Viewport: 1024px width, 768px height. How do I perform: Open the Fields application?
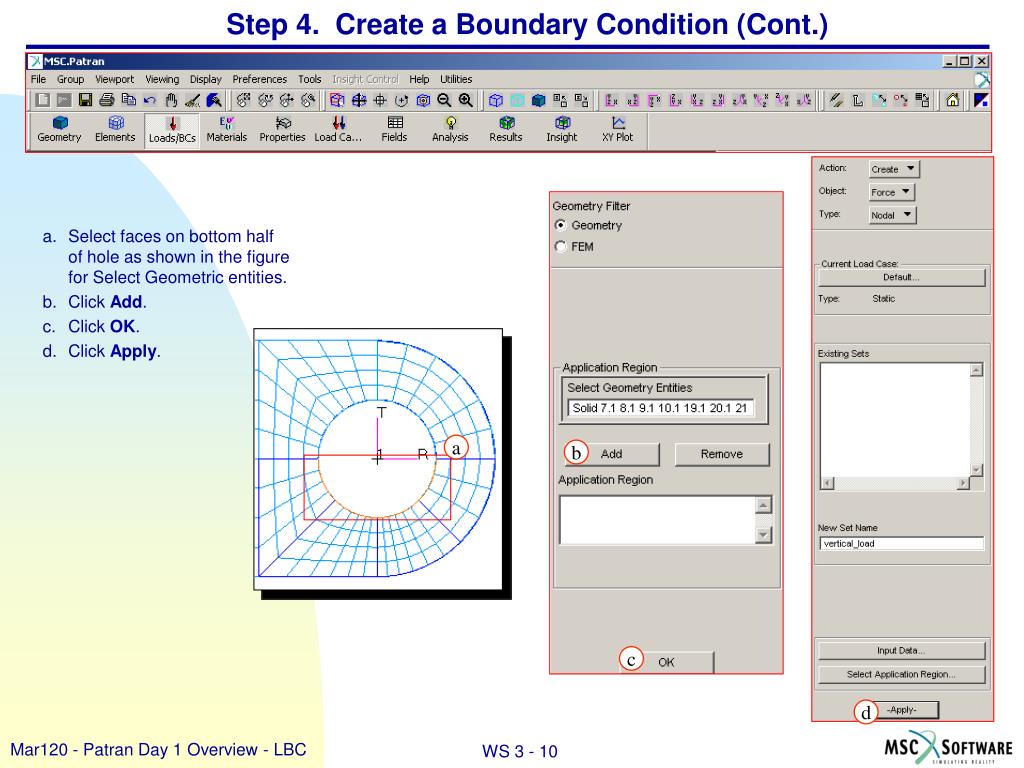[x=394, y=129]
